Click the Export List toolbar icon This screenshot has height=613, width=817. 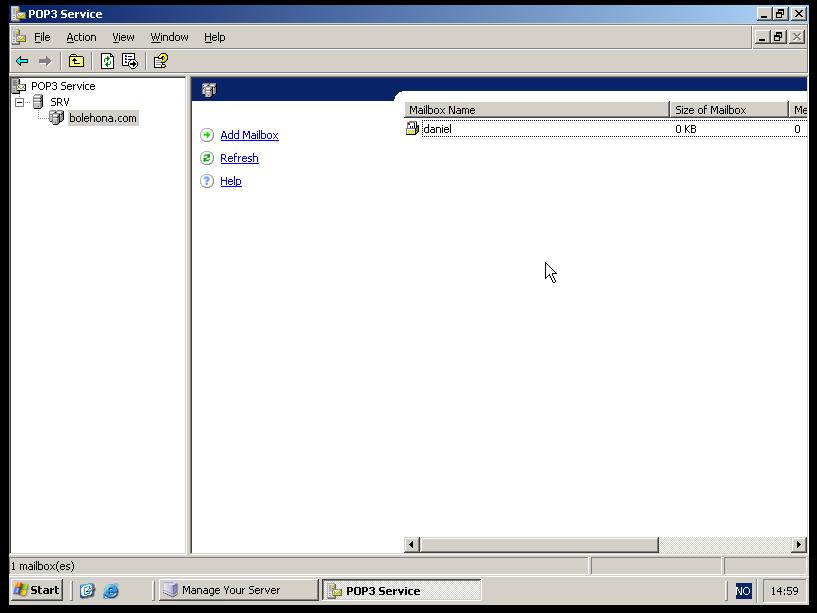pos(130,61)
